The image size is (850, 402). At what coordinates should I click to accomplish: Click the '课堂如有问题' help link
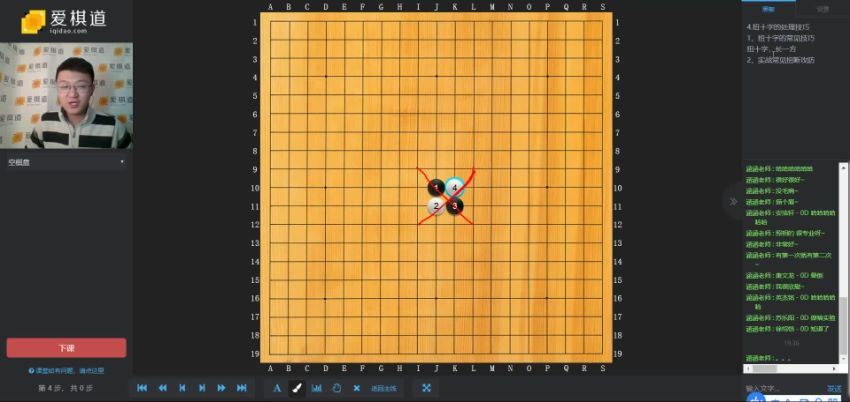point(66,371)
